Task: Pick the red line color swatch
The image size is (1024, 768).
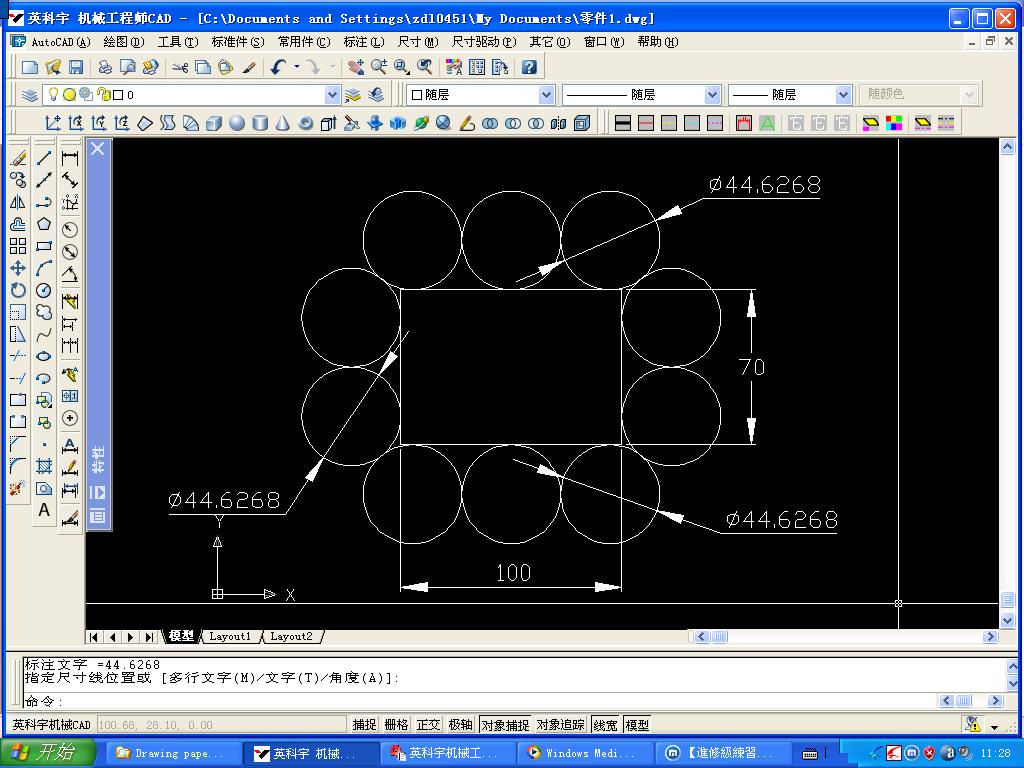Action: click(x=646, y=123)
